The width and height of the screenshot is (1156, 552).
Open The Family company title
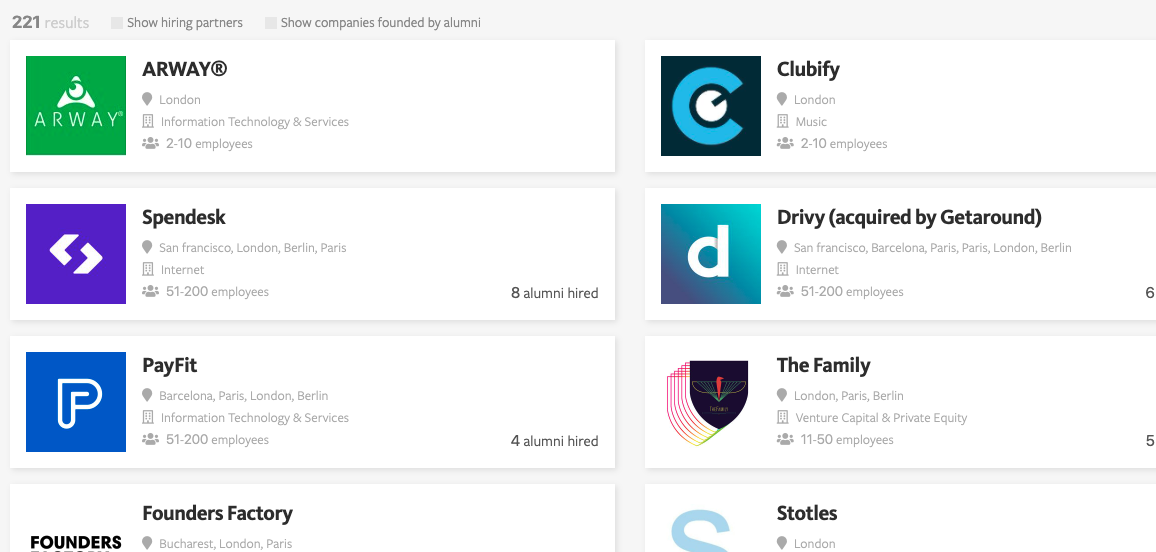coord(824,366)
